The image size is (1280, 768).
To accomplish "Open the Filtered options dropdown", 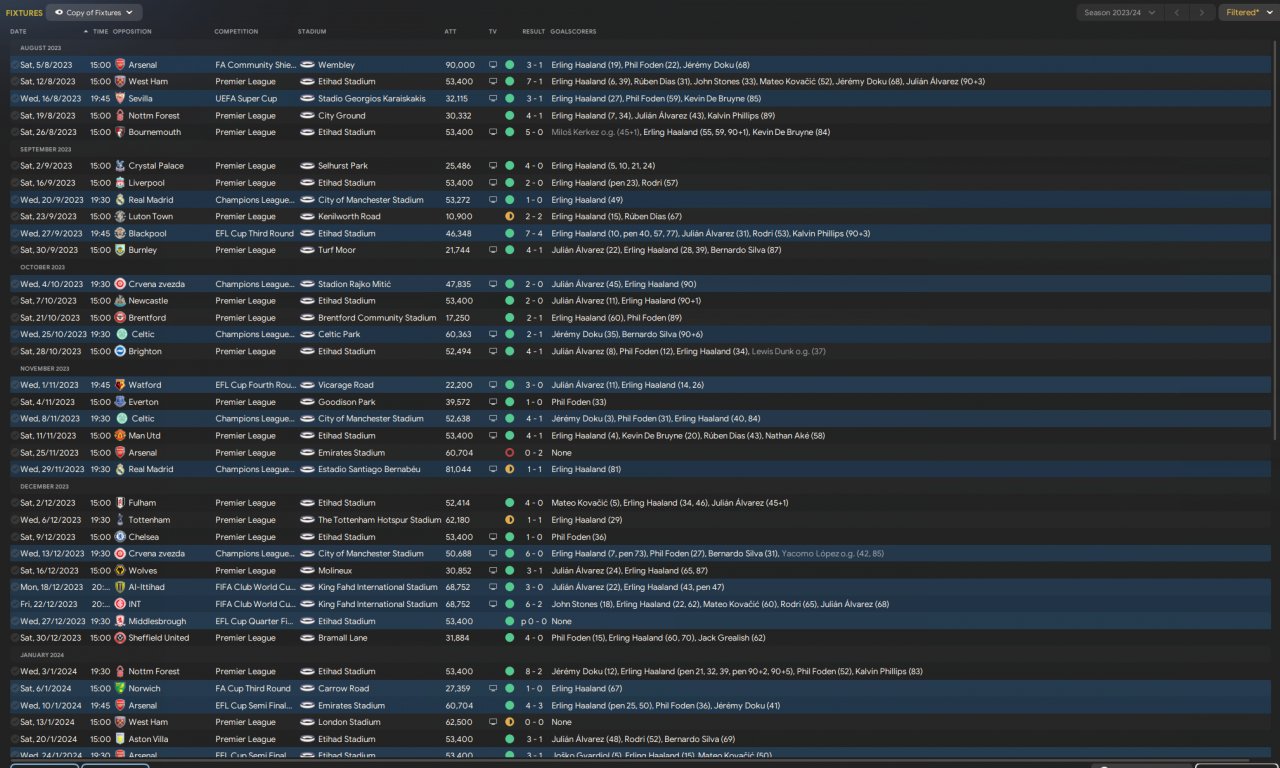I will pos(1248,13).
